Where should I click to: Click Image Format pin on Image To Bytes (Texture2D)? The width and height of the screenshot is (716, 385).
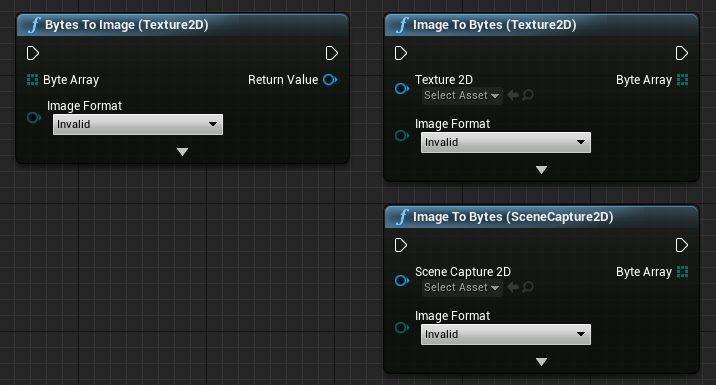[402, 136]
